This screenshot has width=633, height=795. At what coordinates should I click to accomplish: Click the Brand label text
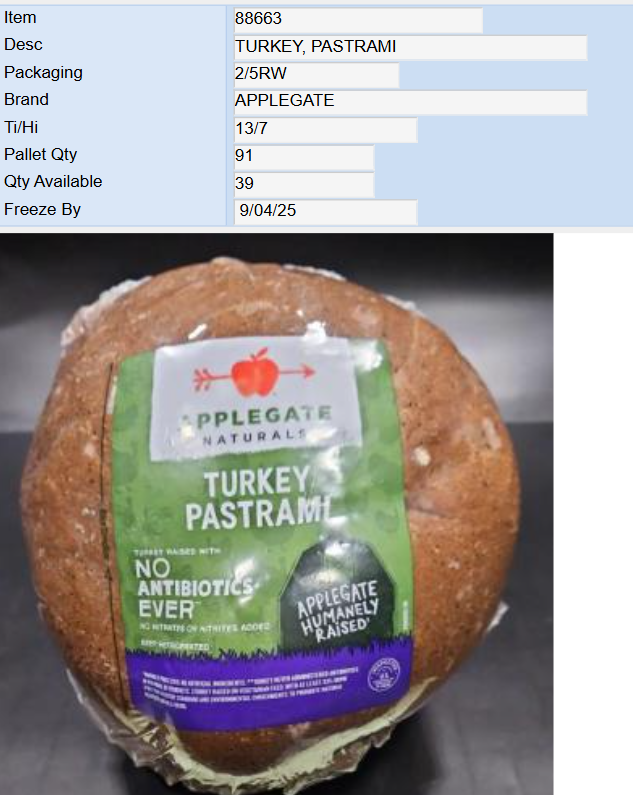tap(26, 99)
